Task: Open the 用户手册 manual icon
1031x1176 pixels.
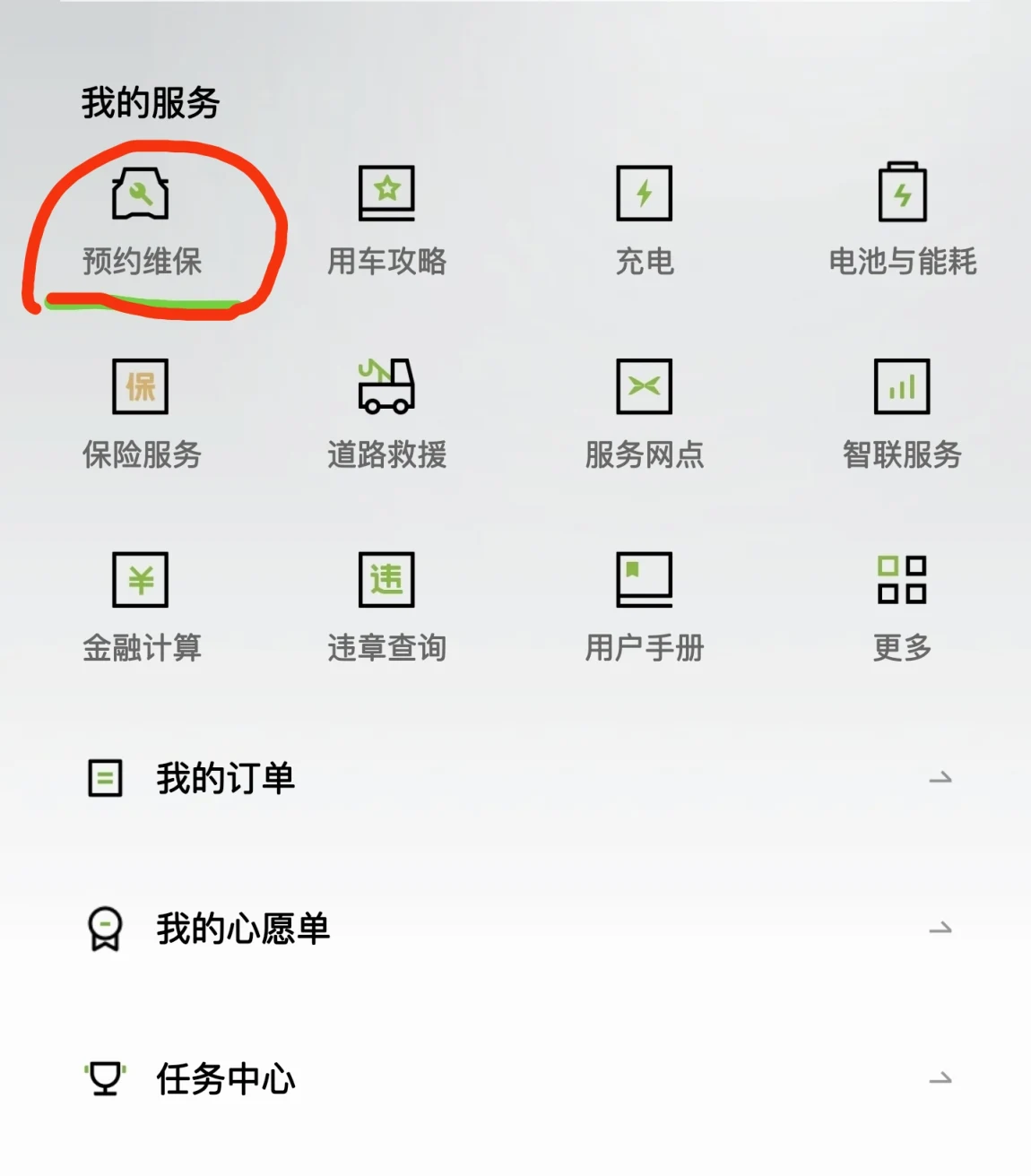Action: pyautogui.click(x=644, y=580)
